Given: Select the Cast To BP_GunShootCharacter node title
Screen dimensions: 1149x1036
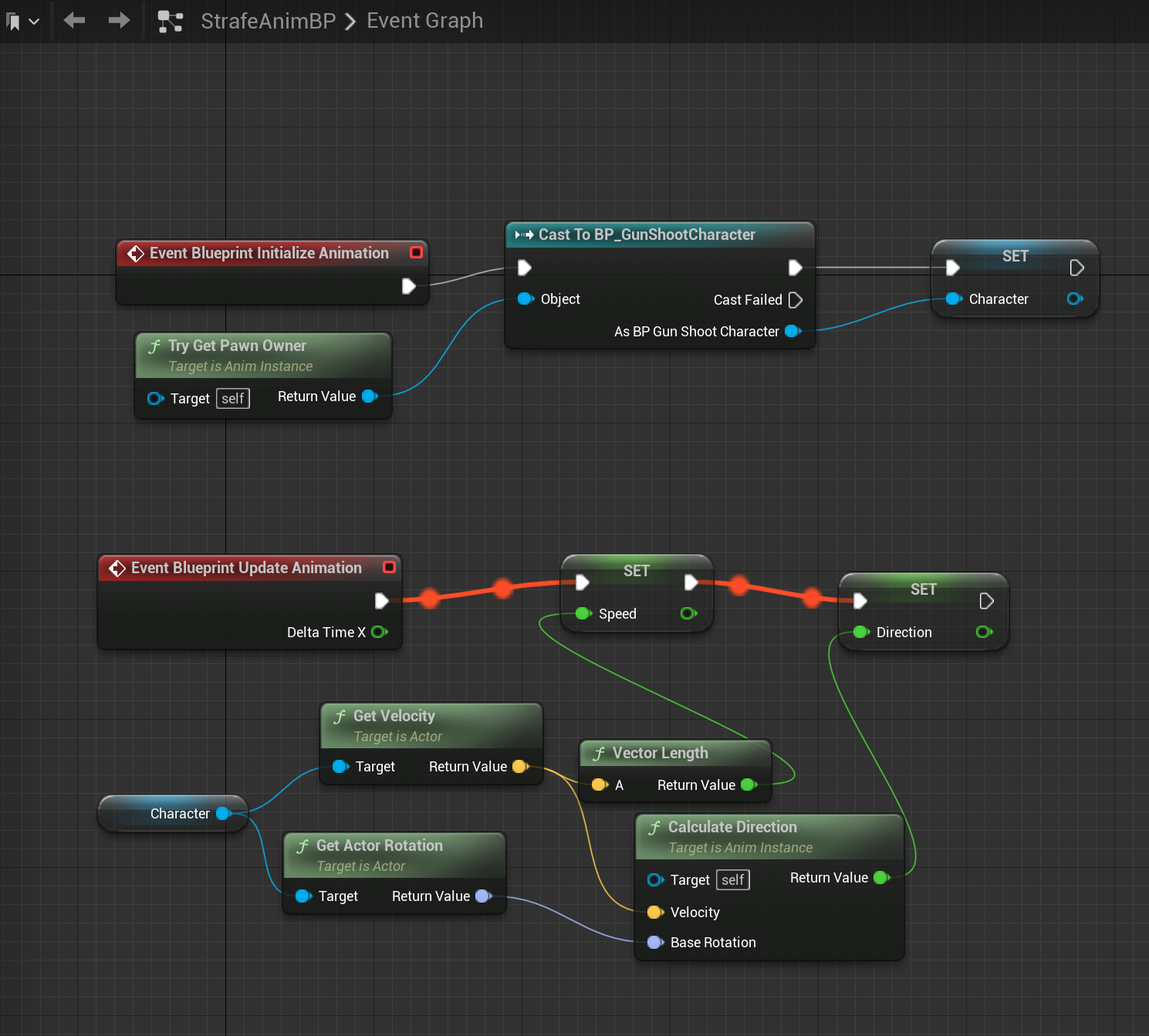Looking at the screenshot, I should click(647, 235).
